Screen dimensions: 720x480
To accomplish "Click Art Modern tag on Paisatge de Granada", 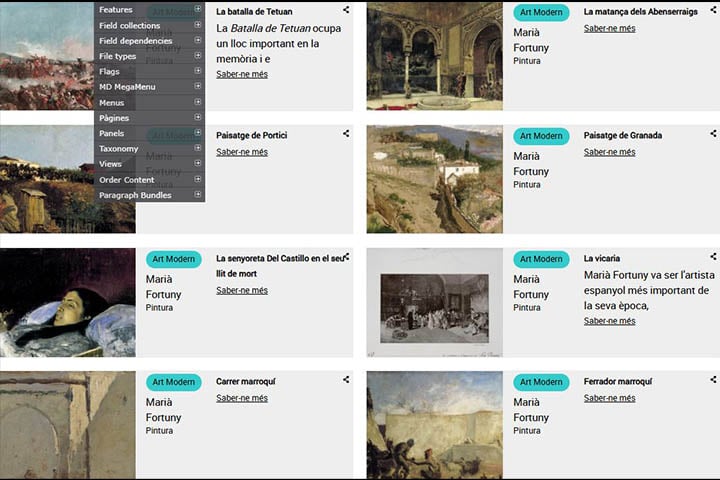I will coord(541,136).
